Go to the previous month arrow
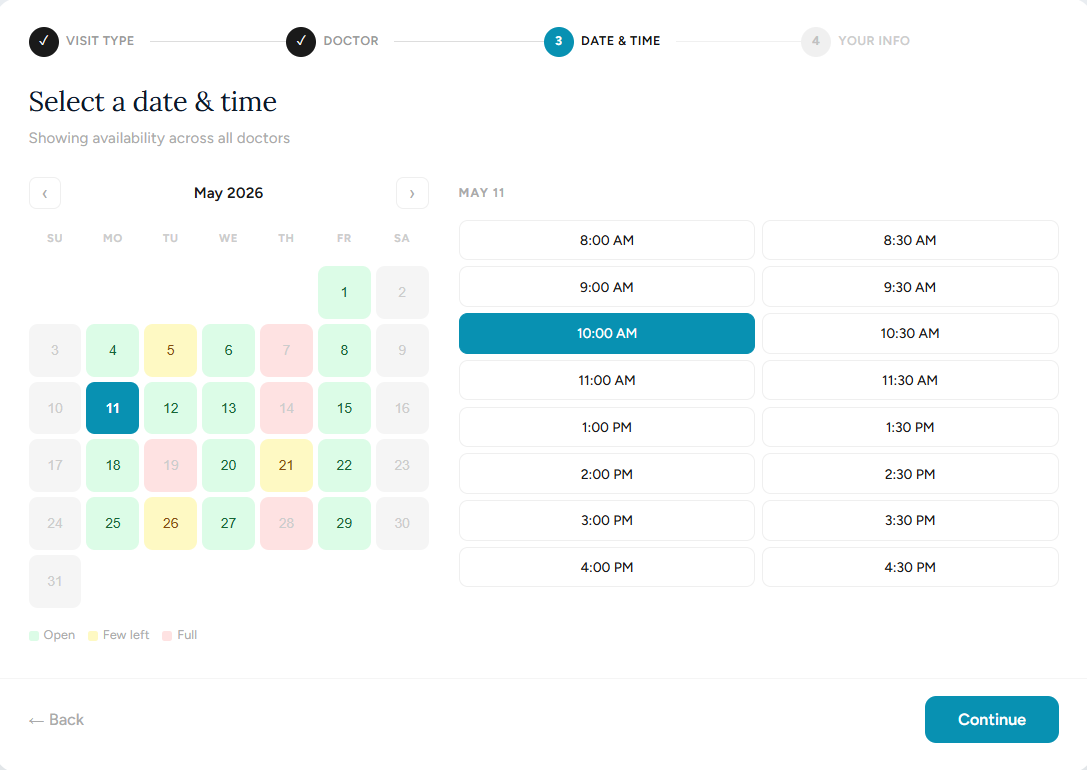Image resolution: width=1087 pixels, height=770 pixels. pos(45,193)
